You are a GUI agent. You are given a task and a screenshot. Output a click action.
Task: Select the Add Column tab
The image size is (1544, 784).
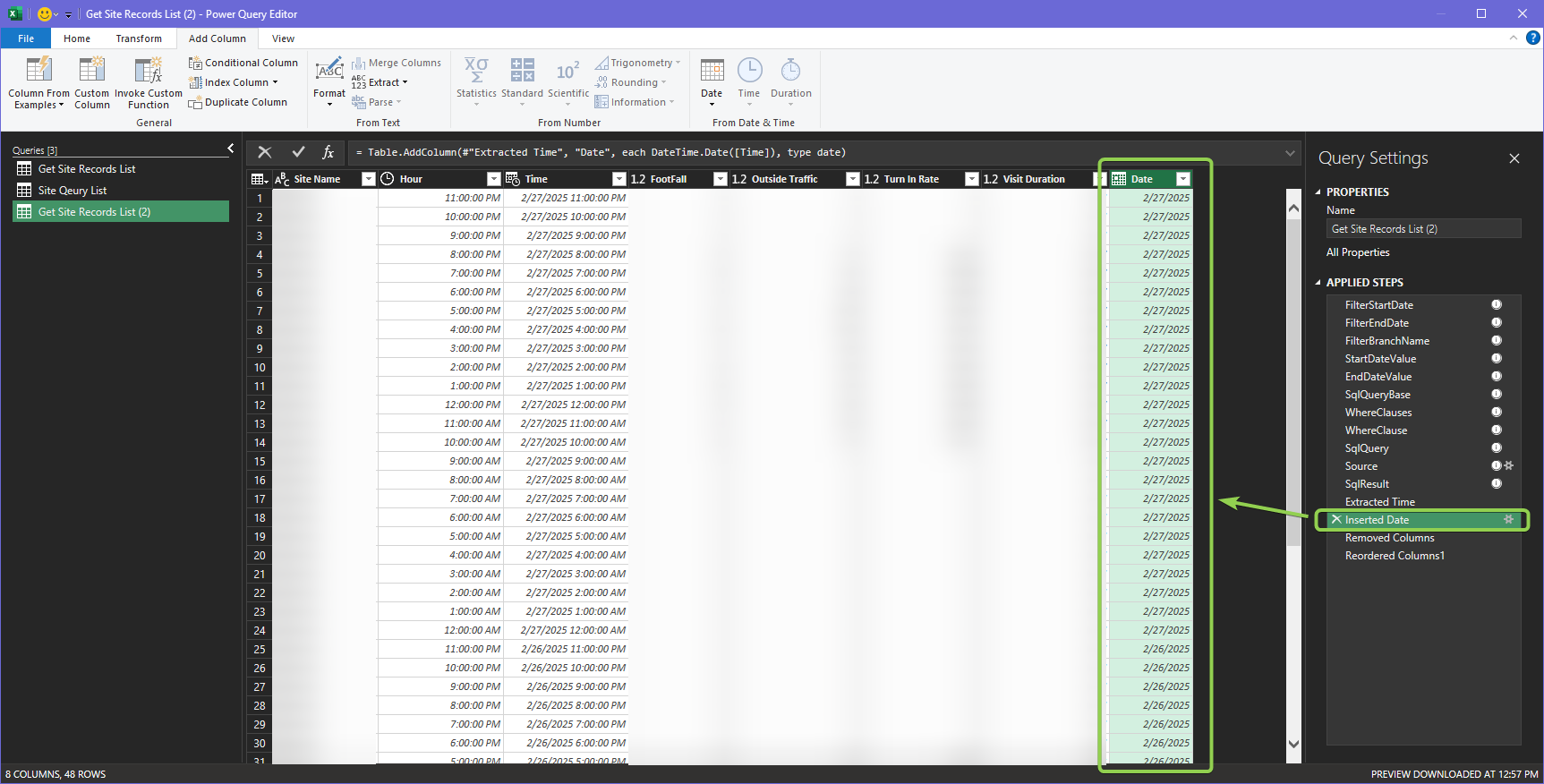[x=218, y=38]
